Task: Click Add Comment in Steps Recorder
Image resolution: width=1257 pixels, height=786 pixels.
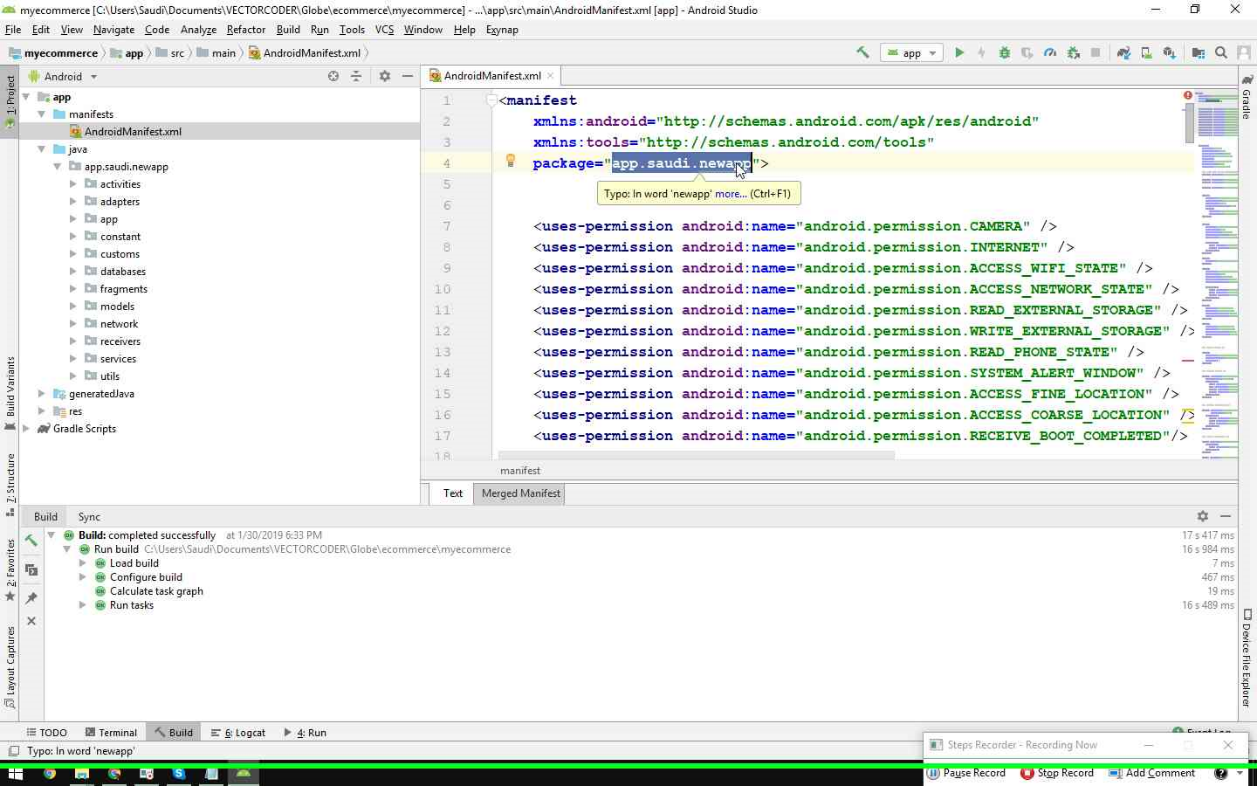Action: [1151, 773]
